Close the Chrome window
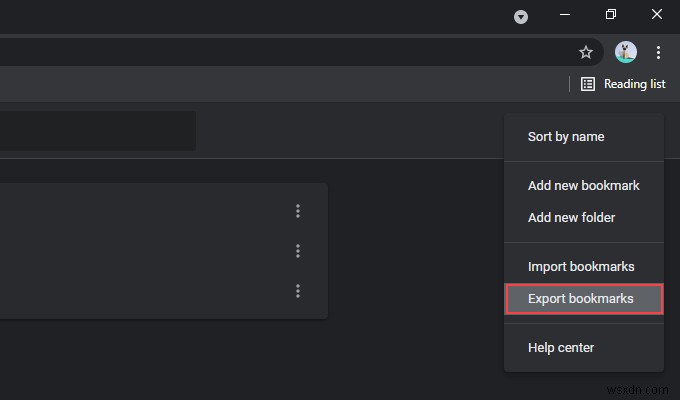680x400 pixels. 656,15
